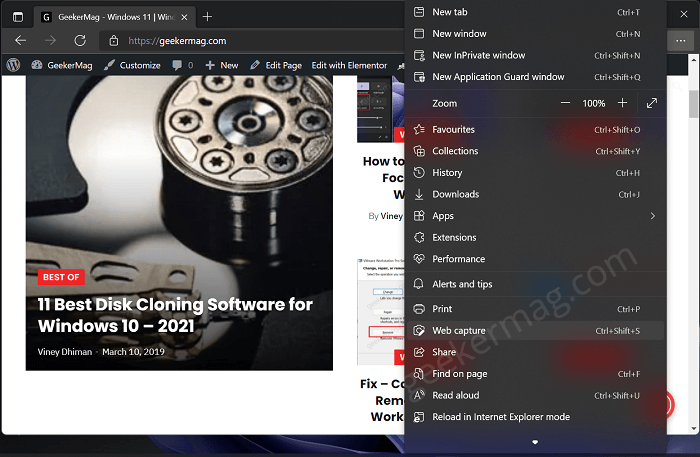Click the Favourites star icon
The image size is (700, 457).
point(419,129)
